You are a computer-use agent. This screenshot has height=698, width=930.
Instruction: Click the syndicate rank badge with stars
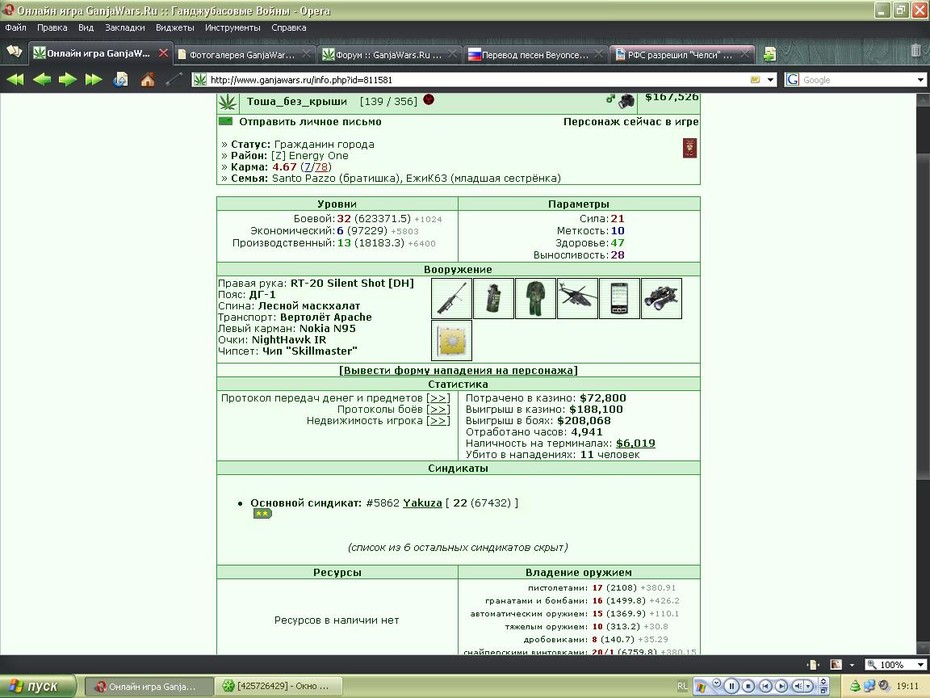click(262, 514)
